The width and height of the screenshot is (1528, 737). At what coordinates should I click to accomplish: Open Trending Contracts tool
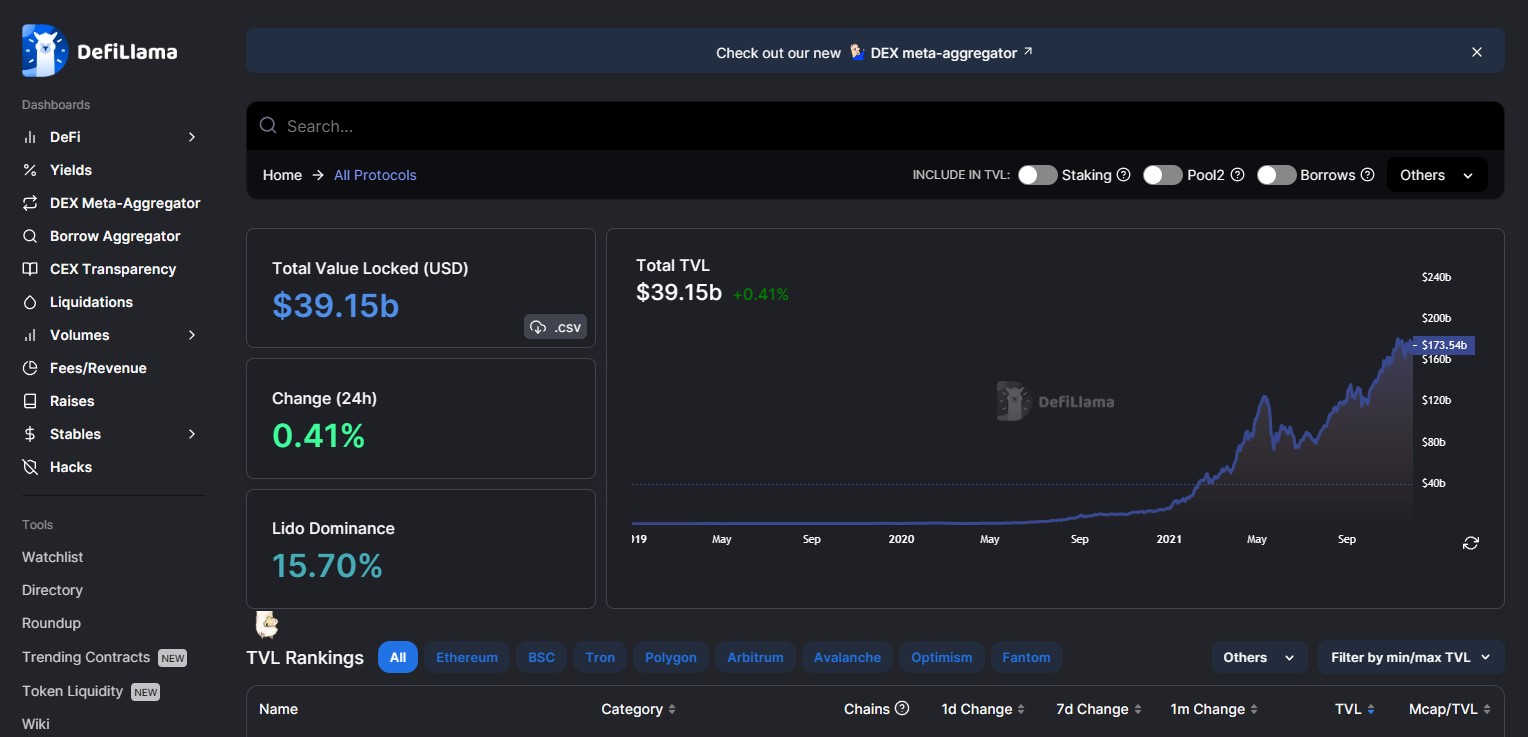coord(104,657)
